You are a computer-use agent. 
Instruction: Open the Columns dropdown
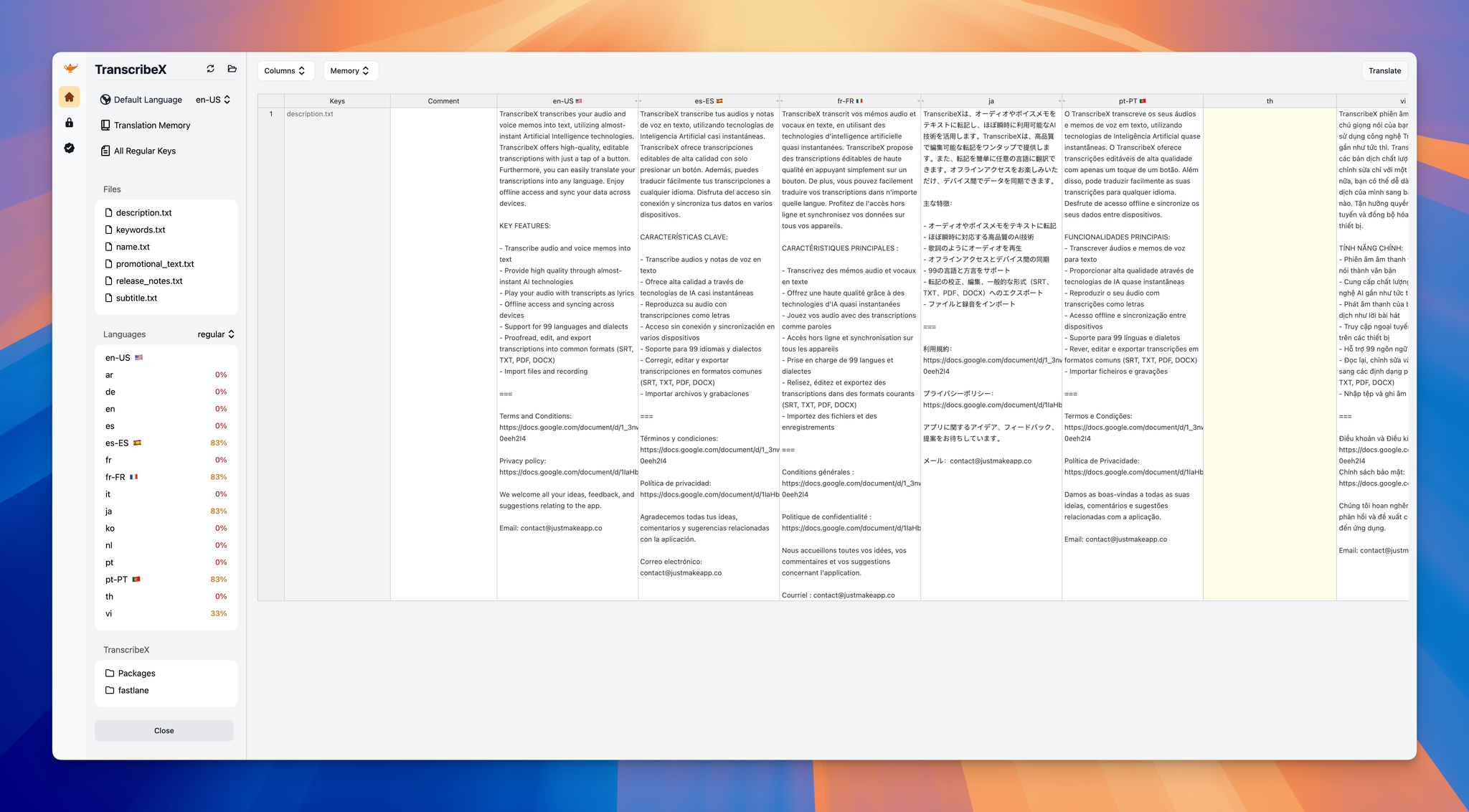(285, 70)
